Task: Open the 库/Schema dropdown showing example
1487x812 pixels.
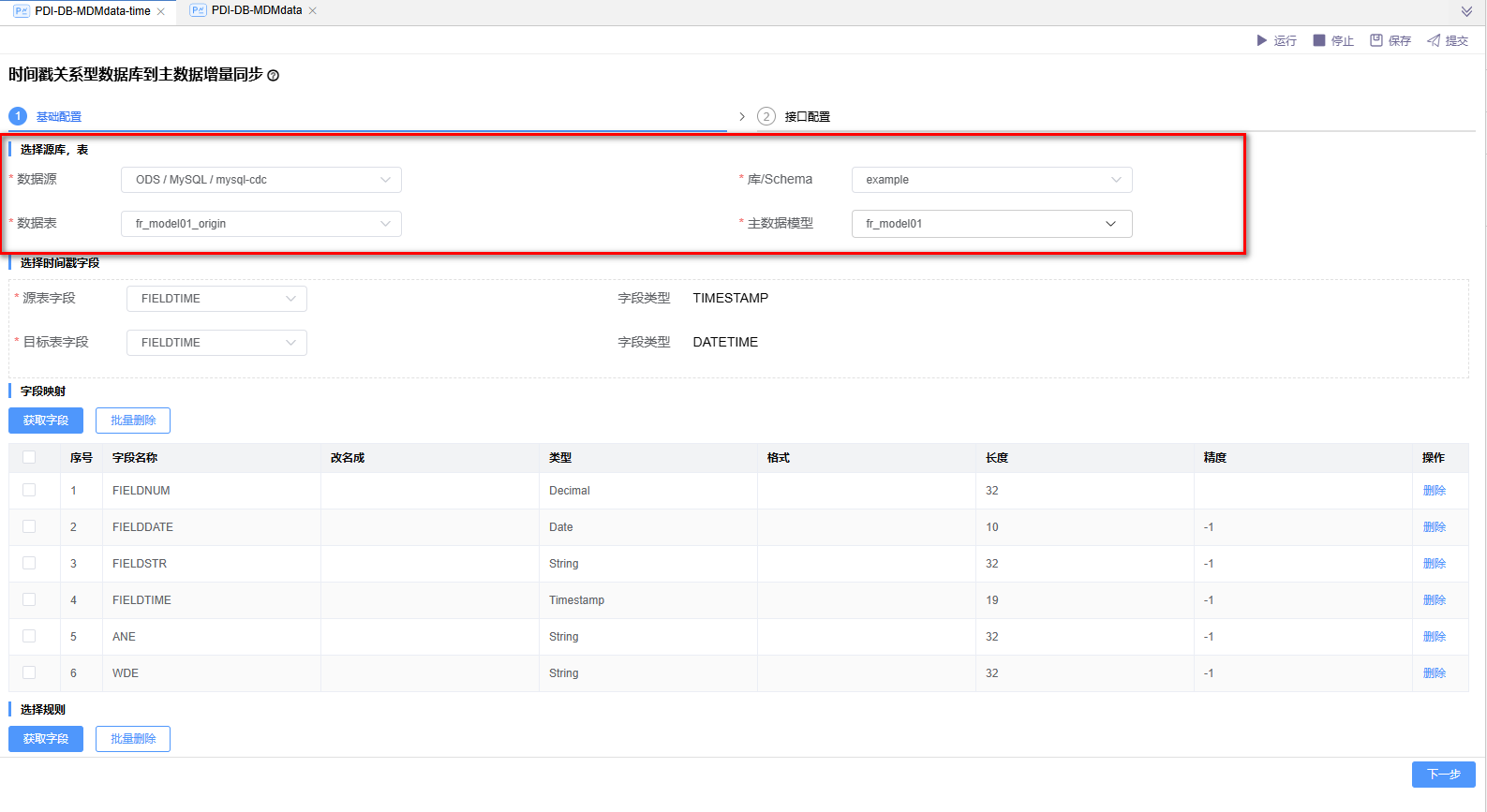Action: pyautogui.click(x=992, y=180)
